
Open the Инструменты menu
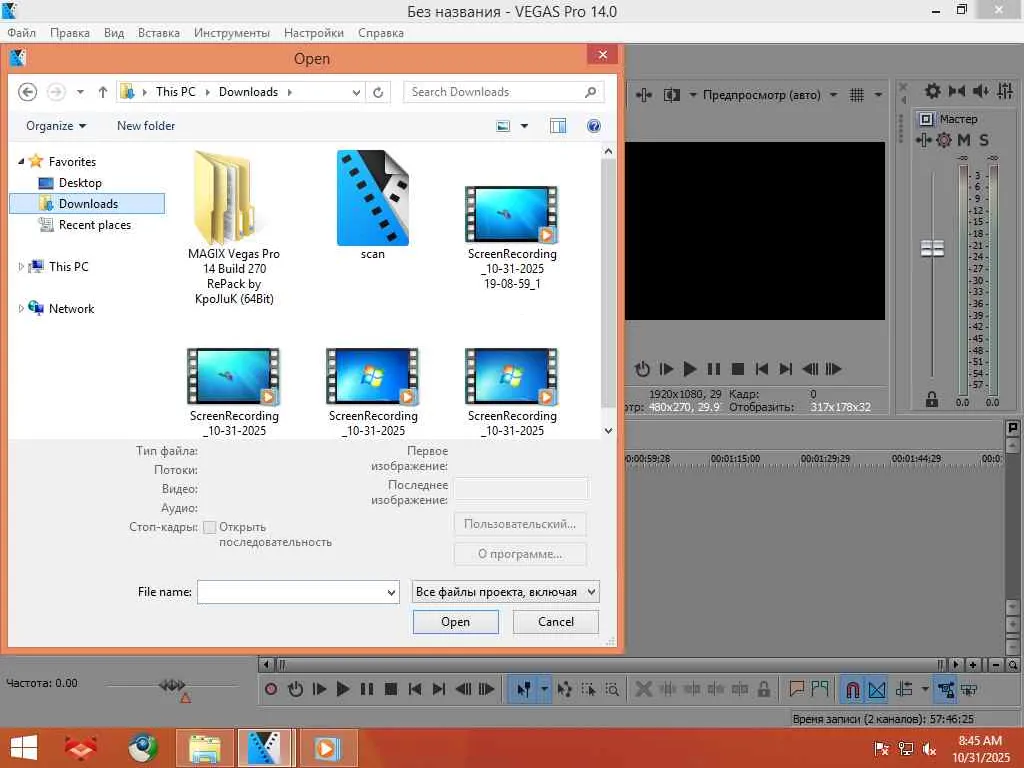coord(232,33)
